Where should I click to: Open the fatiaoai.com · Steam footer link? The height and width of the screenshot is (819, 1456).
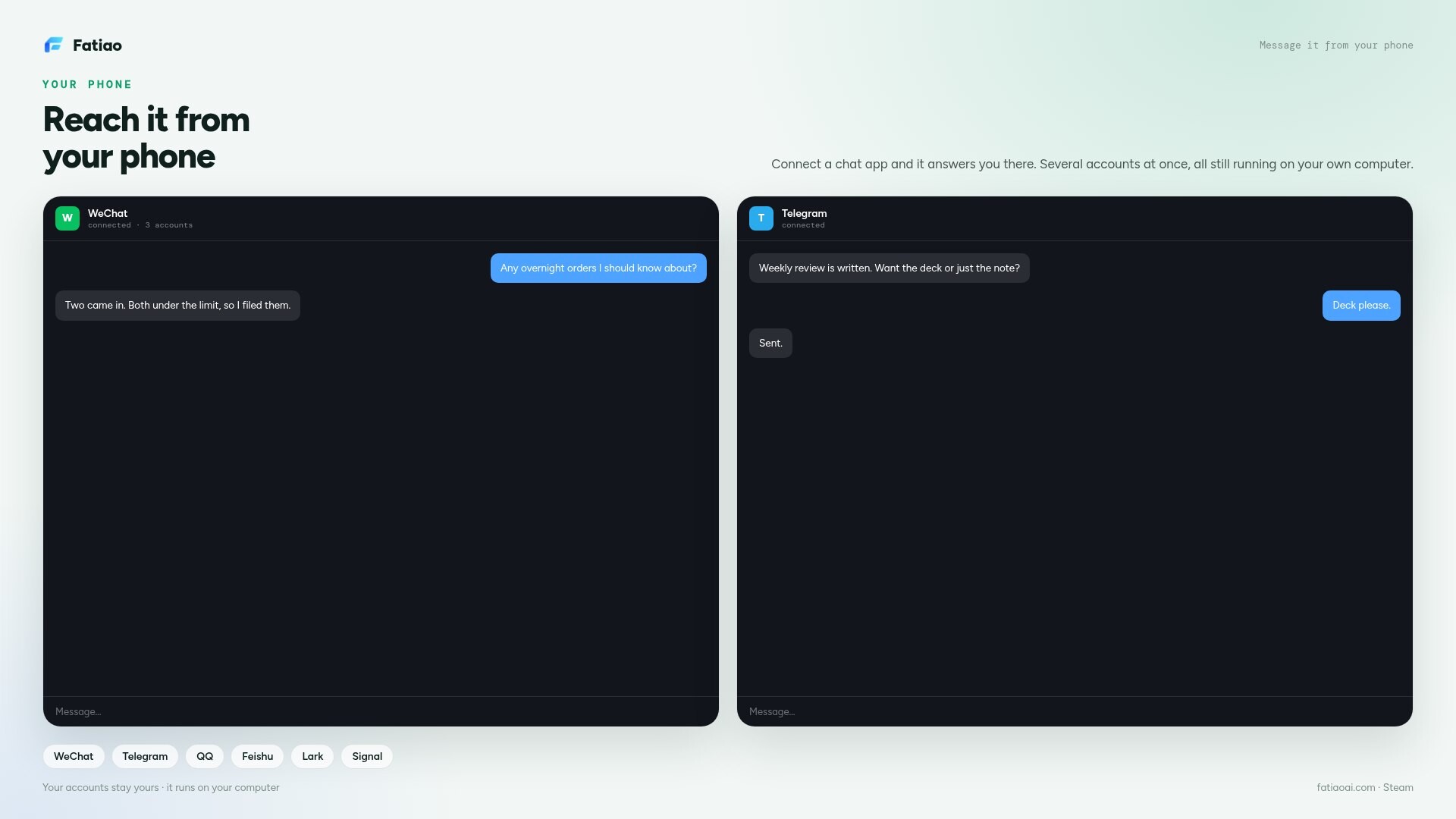tap(1365, 787)
